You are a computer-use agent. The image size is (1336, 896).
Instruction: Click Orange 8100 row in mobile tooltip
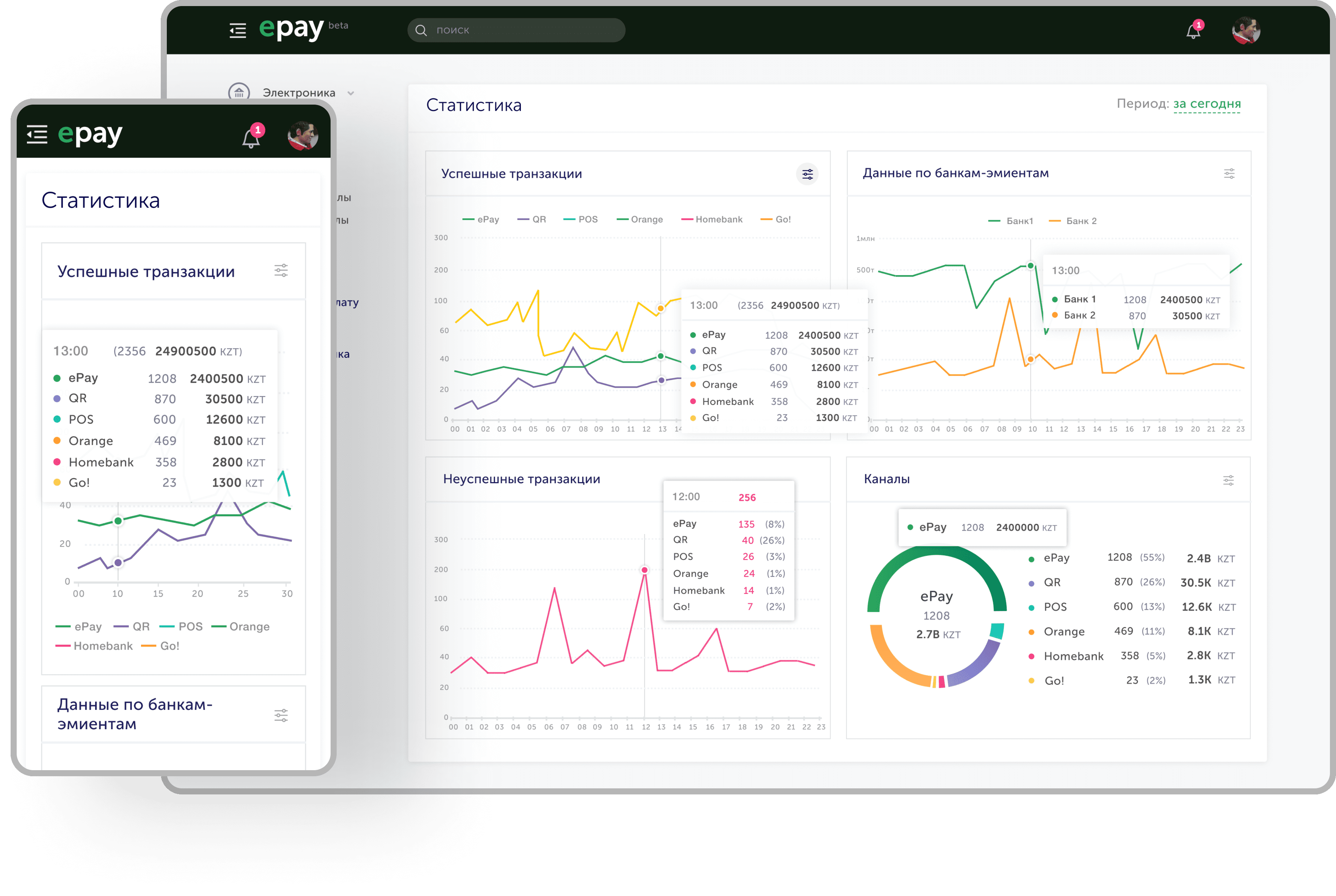(160, 441)
